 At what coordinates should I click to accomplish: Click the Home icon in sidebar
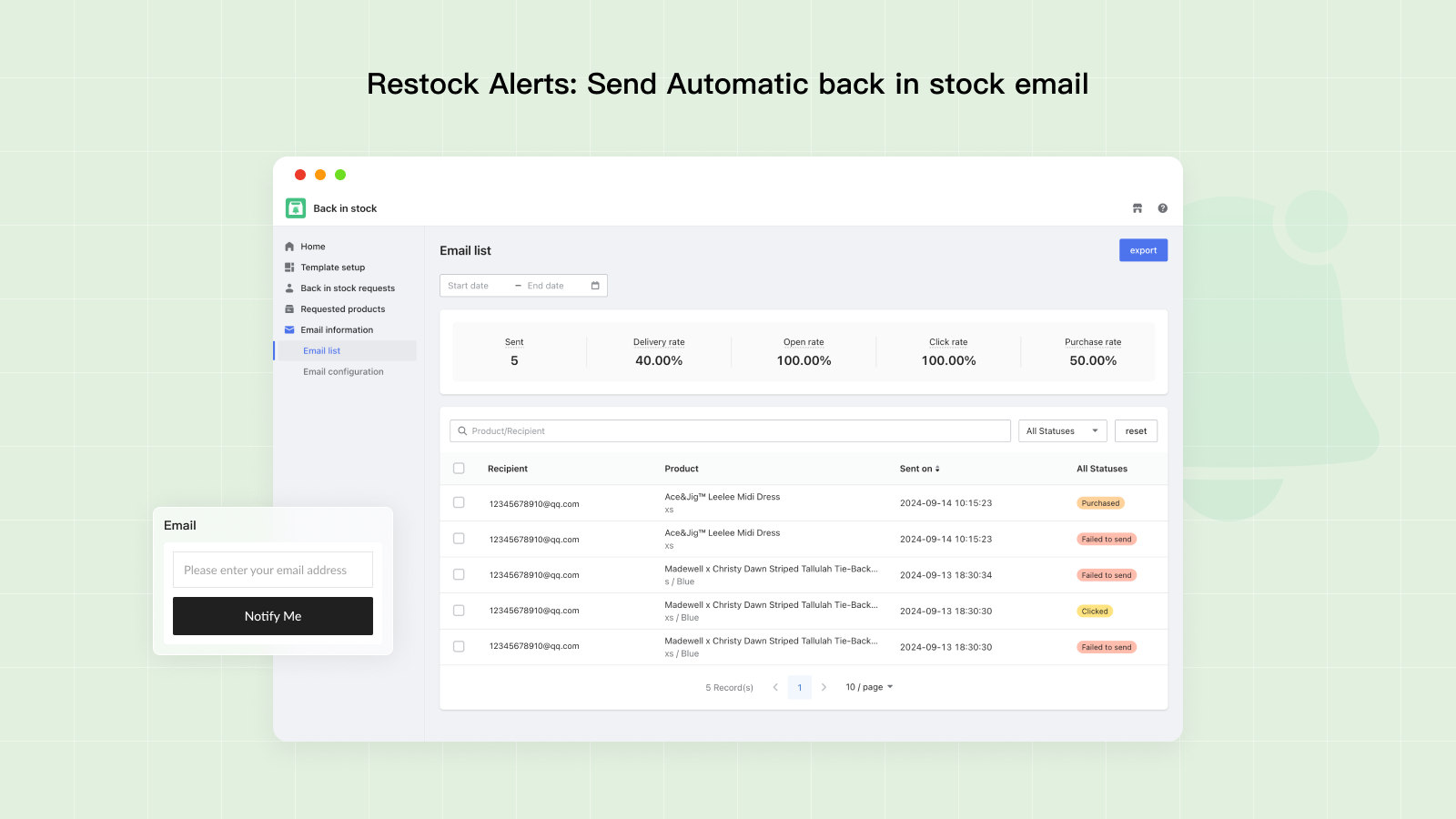coord(289,247)
